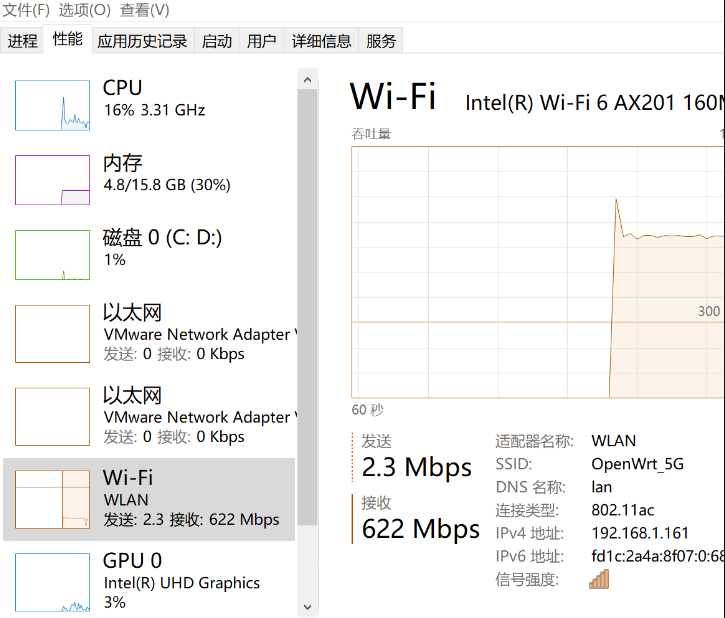Select the CPU usage graph thumbnail
This screenshot has height=618, width=725.
pyautogui.click(x=52, y=106)
